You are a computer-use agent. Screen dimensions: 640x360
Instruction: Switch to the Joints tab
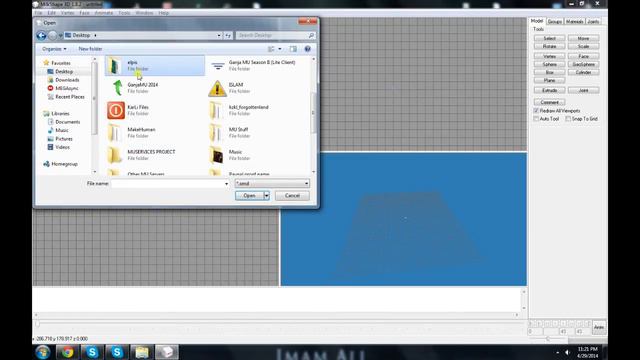pos(593,21)
